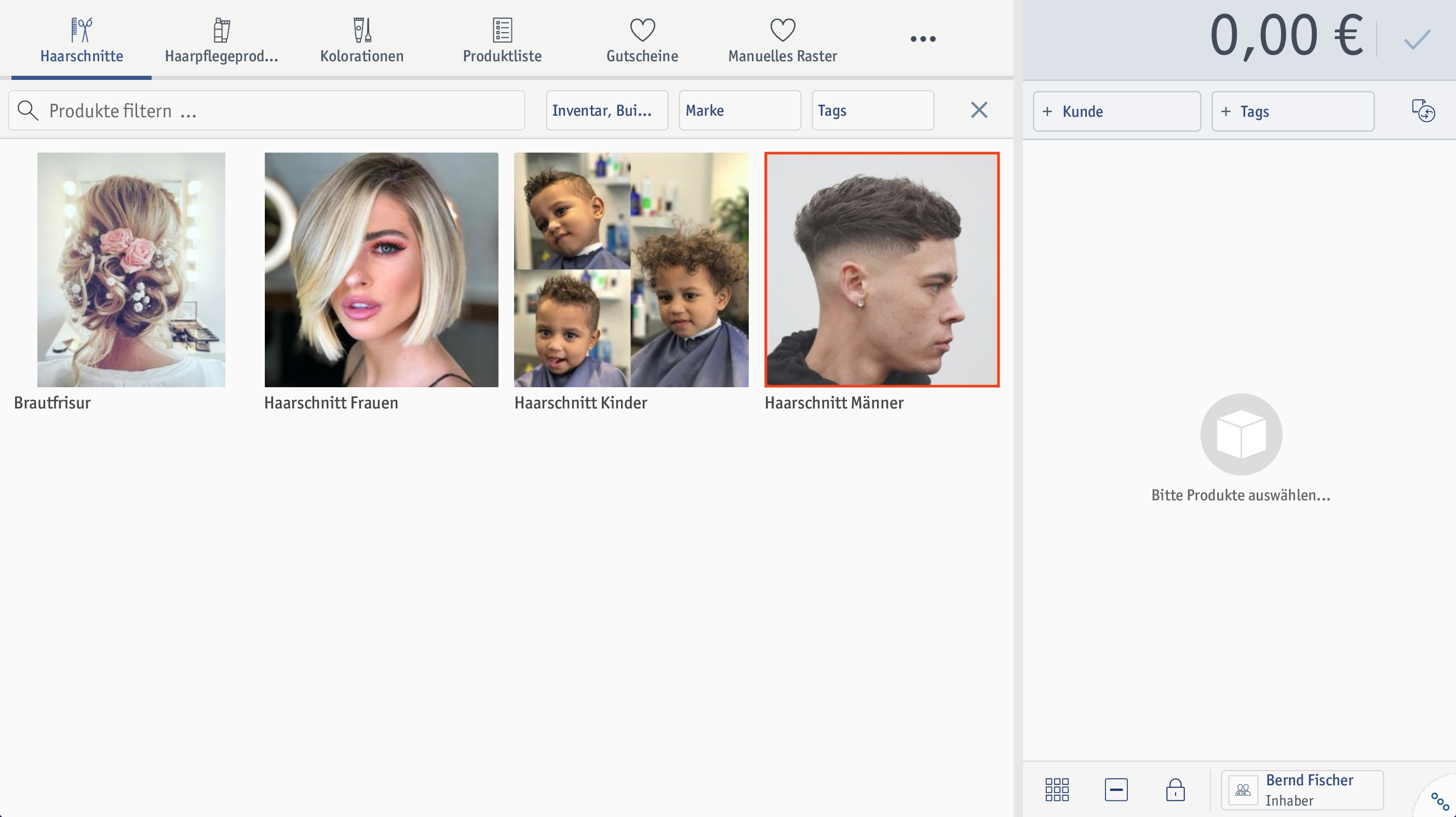Add cart tags via + Tags button
Image resolution: width=1456 pixels, height=817 pixels.
[x=1292, y=111]
